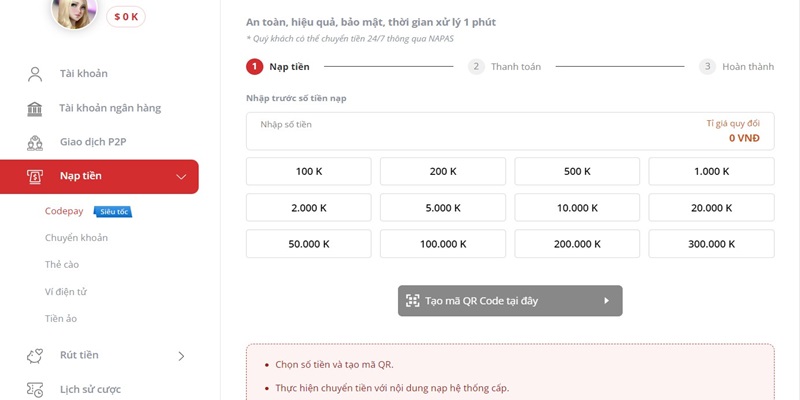Viewport: 800px width, 400px height.
Task: Click the Tài khoản person icon
Action: click(x=35, y=74)
